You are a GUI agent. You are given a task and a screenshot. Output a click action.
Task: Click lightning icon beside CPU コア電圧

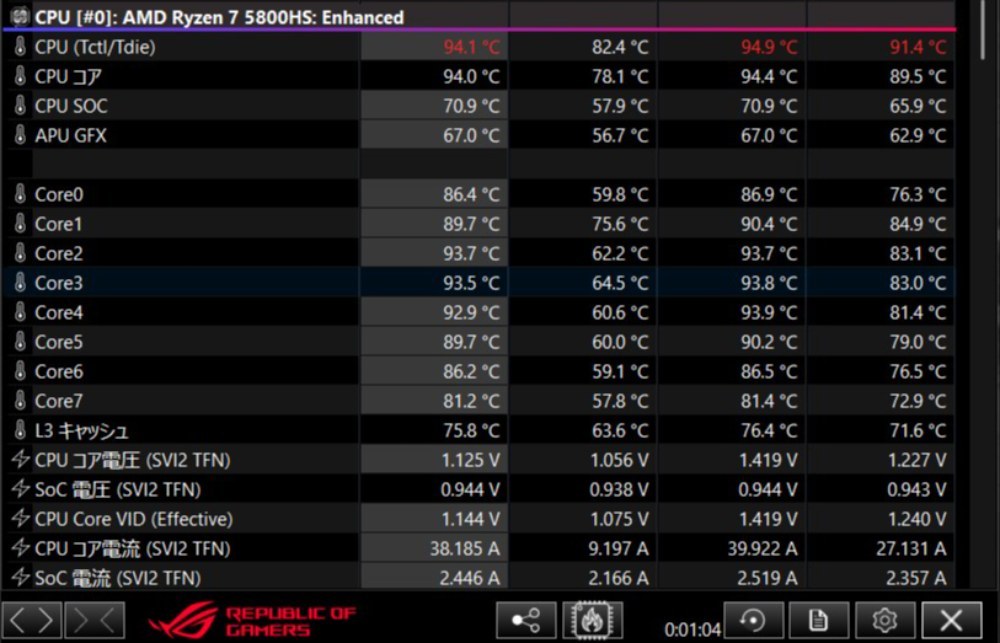click(x=20, y=460)
